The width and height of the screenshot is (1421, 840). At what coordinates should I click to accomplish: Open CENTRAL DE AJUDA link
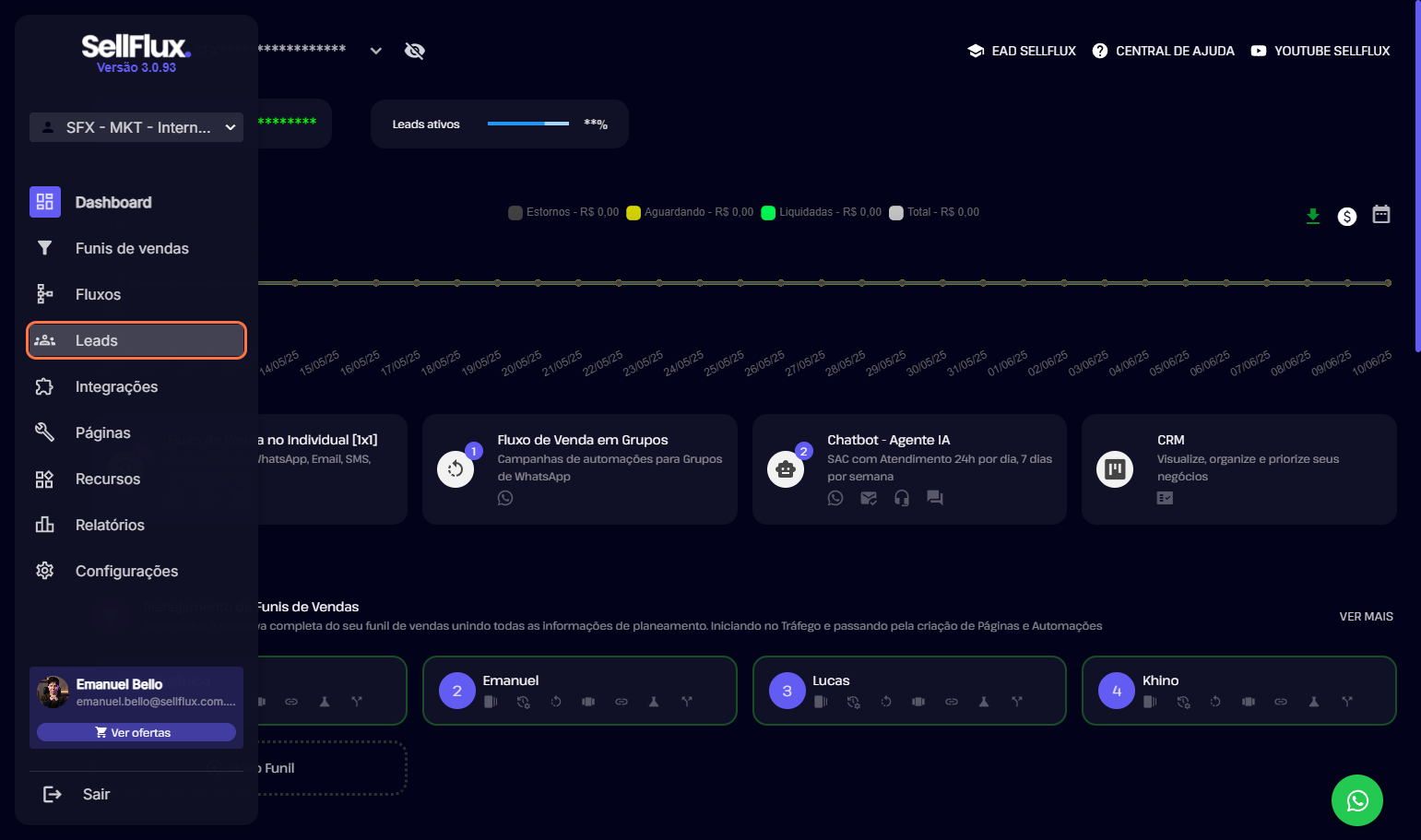click(x=1164, y=51)
